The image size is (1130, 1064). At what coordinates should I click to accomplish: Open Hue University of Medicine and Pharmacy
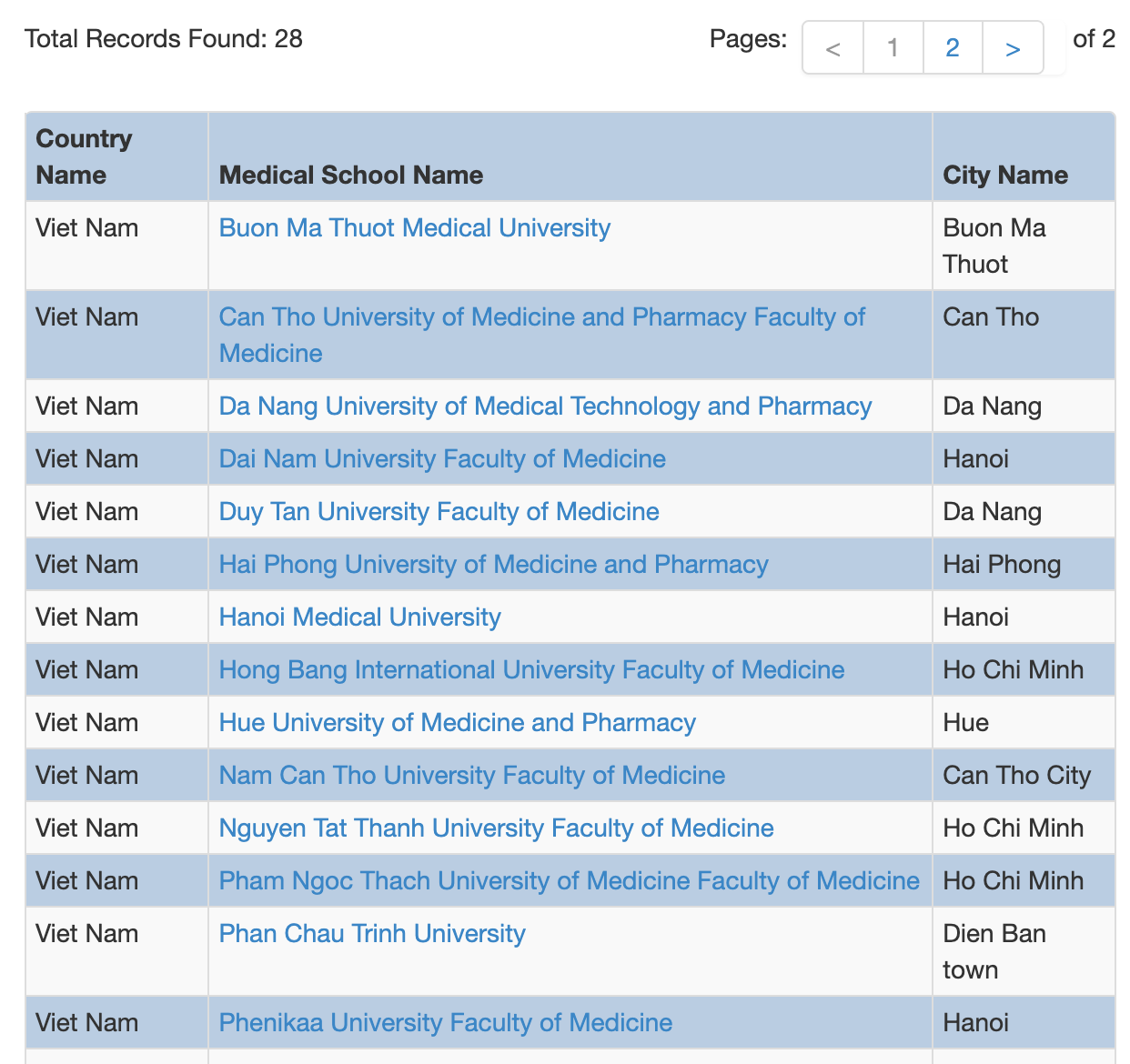pyautogui.click(x=458, y=722)
